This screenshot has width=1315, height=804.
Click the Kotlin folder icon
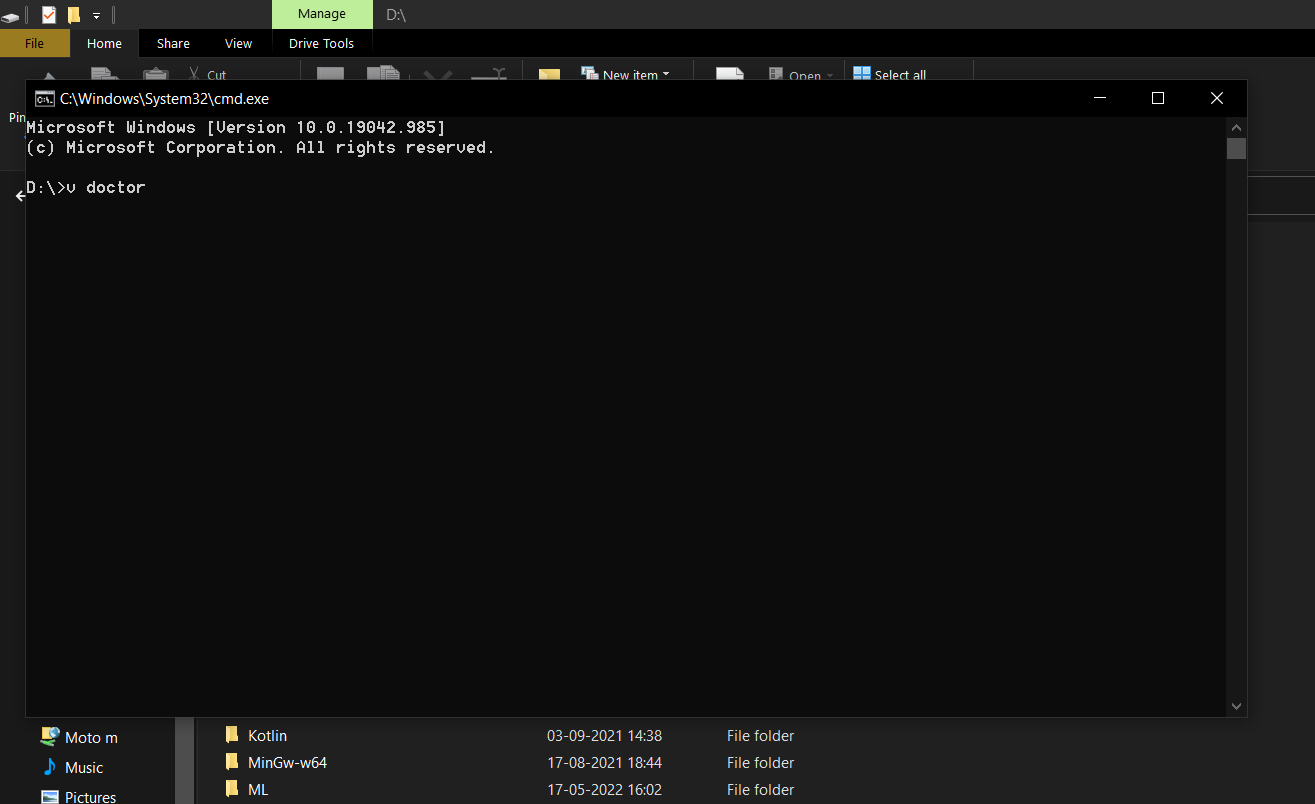pyautogui.click(x=232, y=735)
